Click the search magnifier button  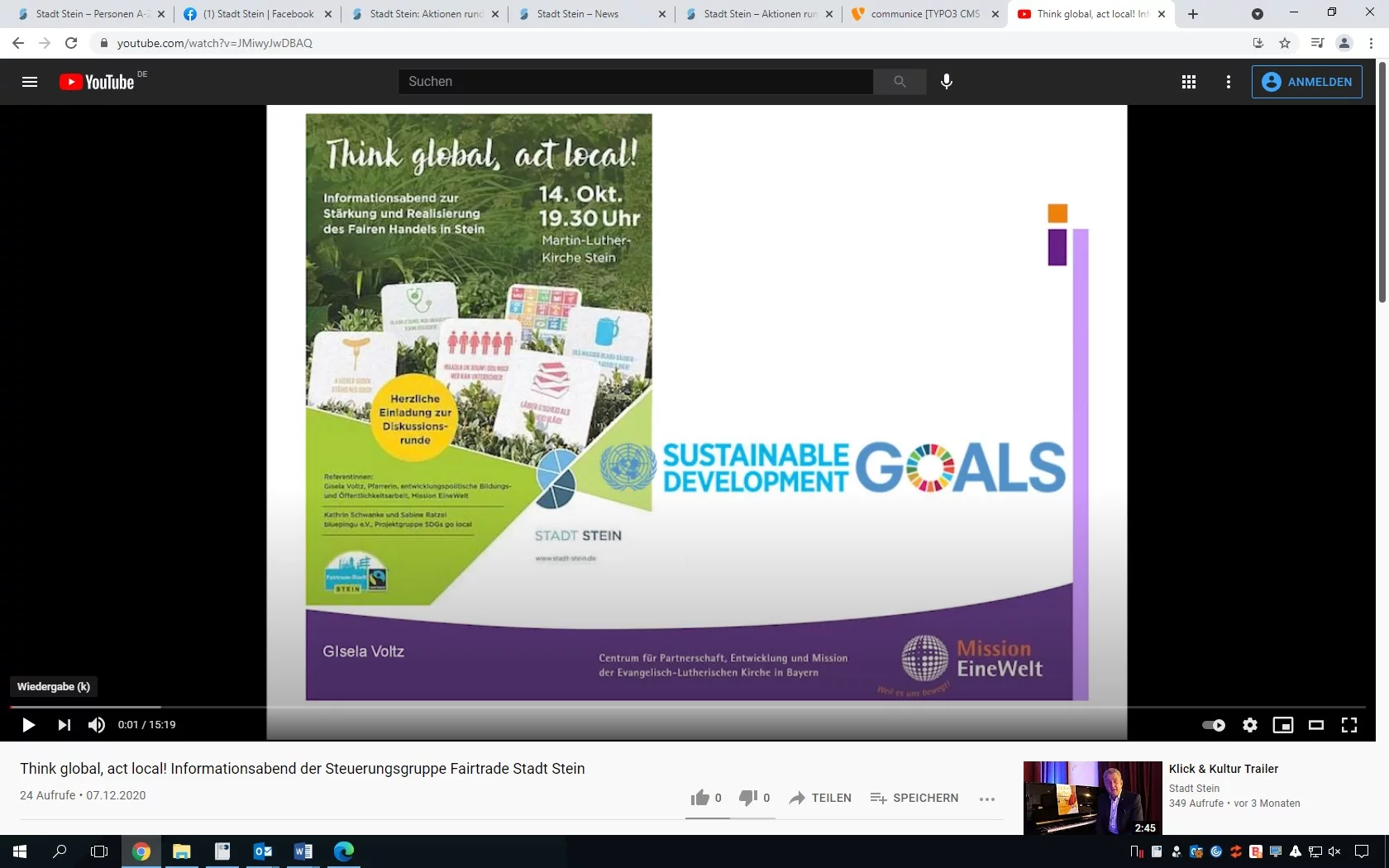point(900,82)
